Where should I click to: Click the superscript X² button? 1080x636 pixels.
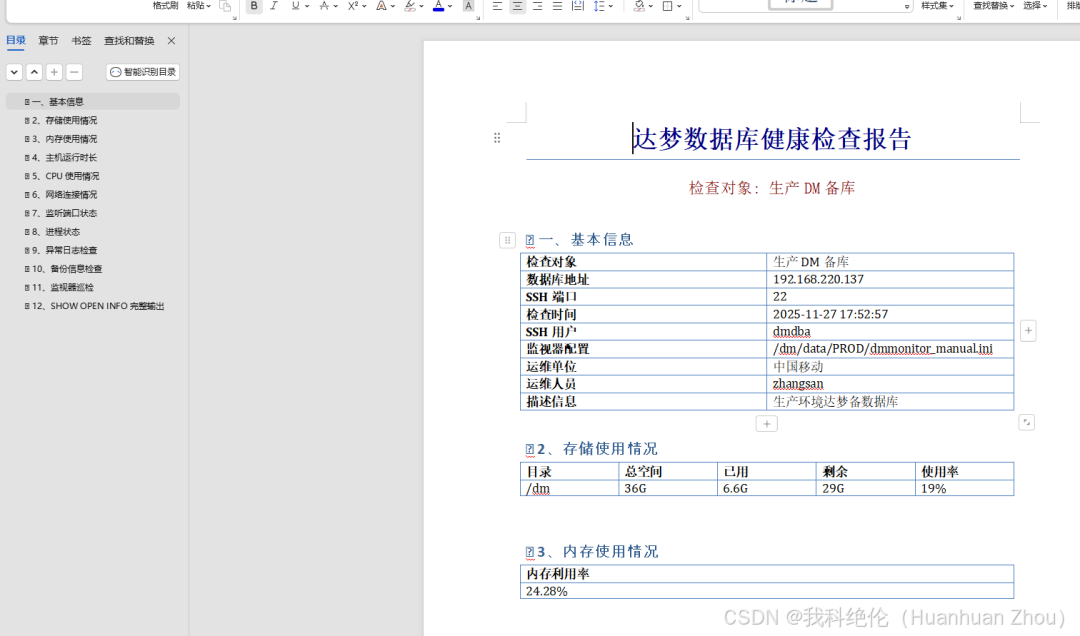pos(353,6)
